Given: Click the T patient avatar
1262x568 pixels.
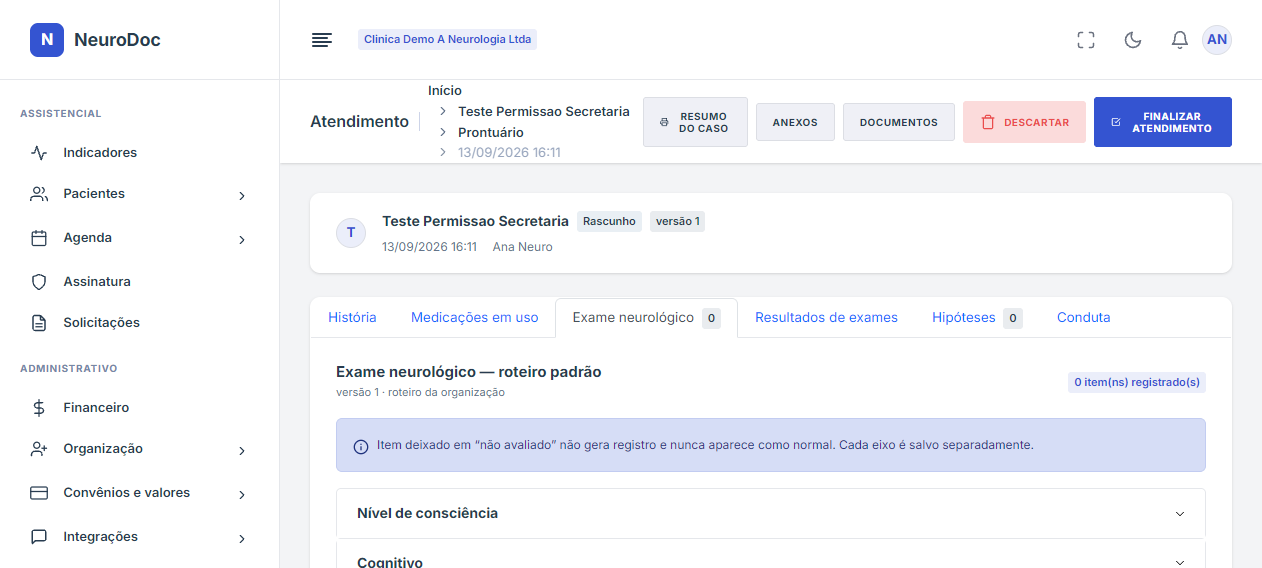Looking at the screenshot, I should pos(350,233).
